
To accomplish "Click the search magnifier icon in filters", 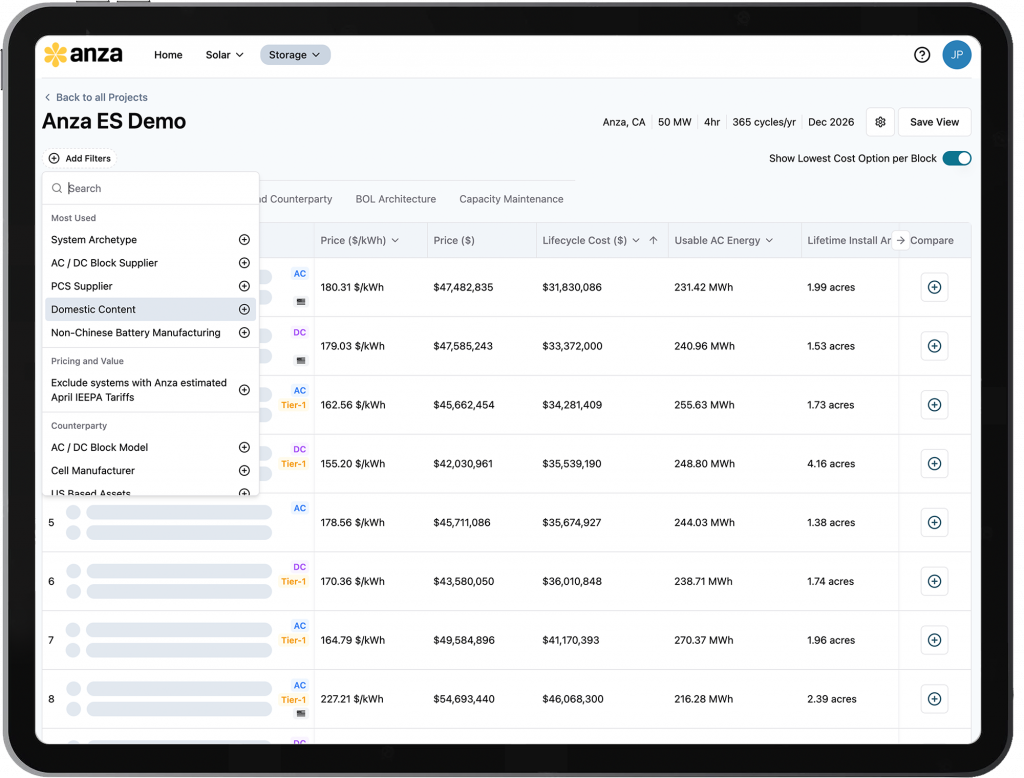I will point(57,188).
